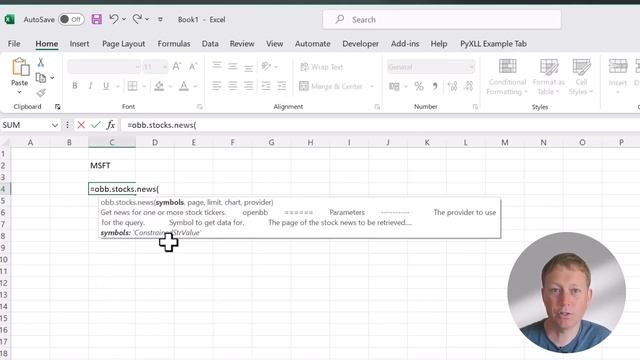The height and width of the screenshot is (360, 640).
Task: Click Merge & Center
Action: tap(331, 86)
